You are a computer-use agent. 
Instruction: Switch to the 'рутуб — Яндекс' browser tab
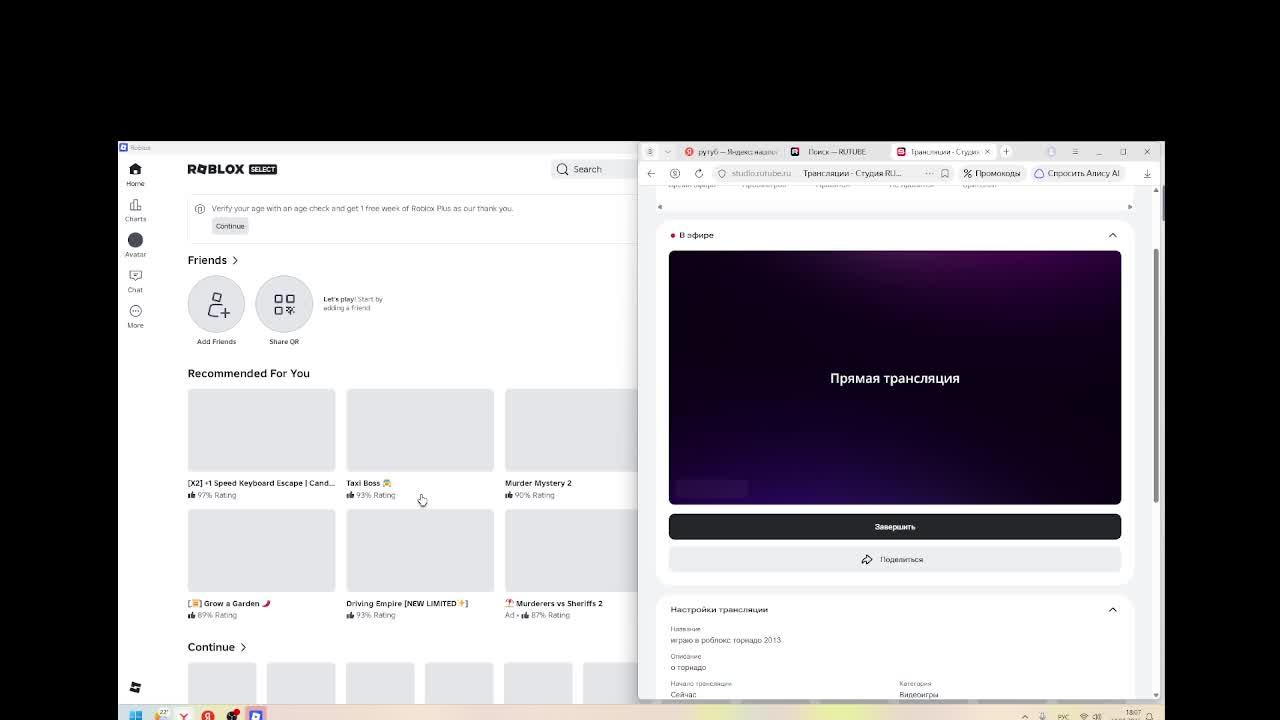tap(730, 152)
